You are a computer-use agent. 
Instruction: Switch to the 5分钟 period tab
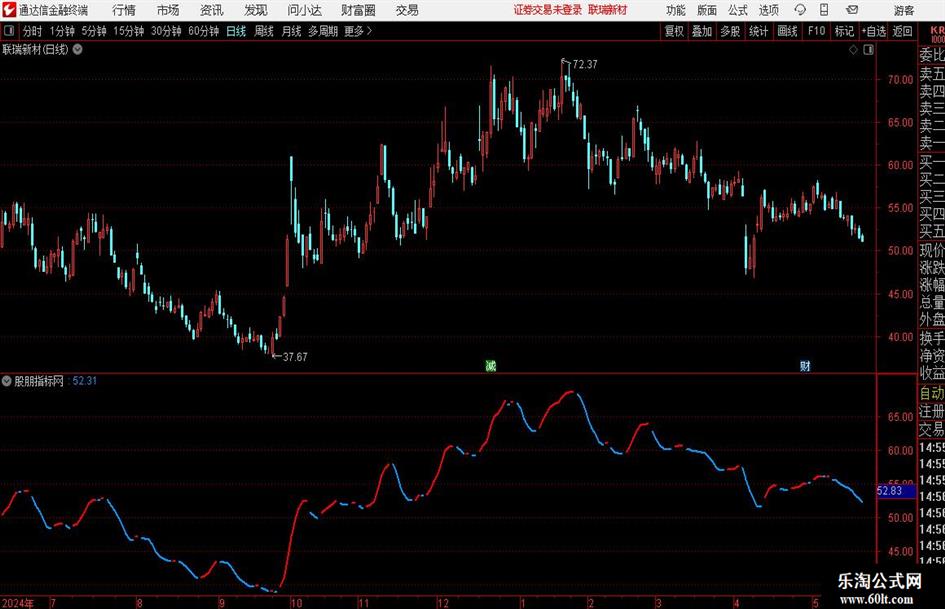(x=94, y=31)
